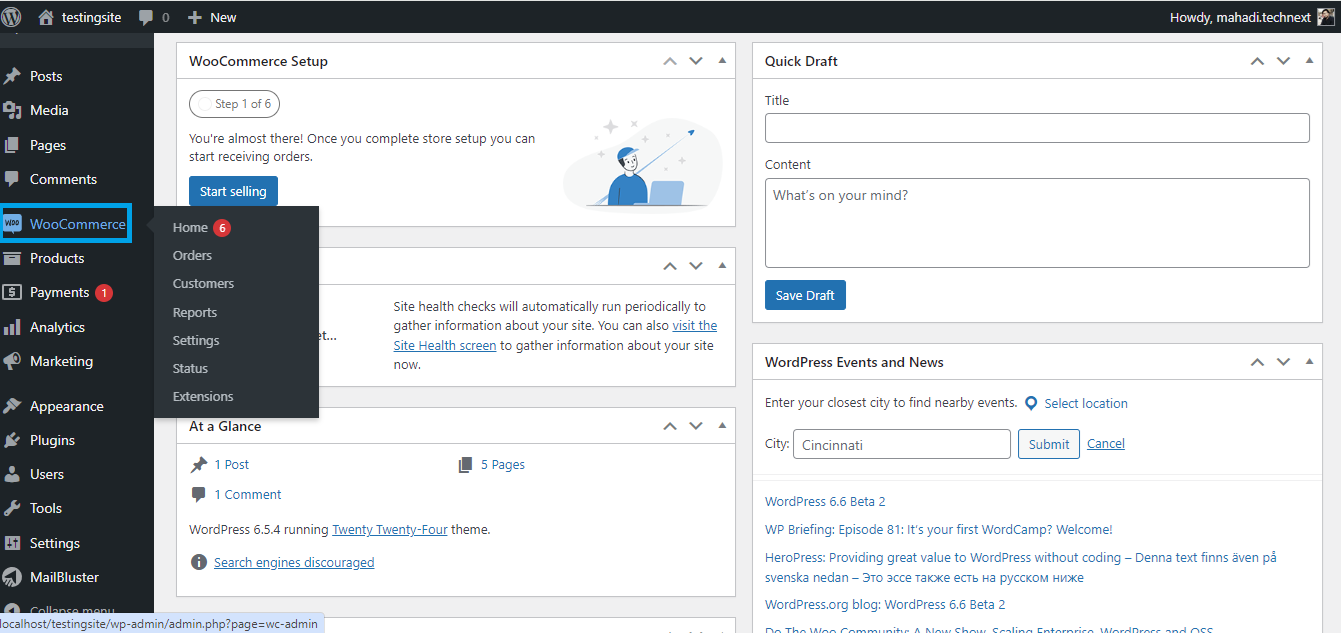Click the Users person icon
1341x633 pixels.
click(x=13, y=474)
